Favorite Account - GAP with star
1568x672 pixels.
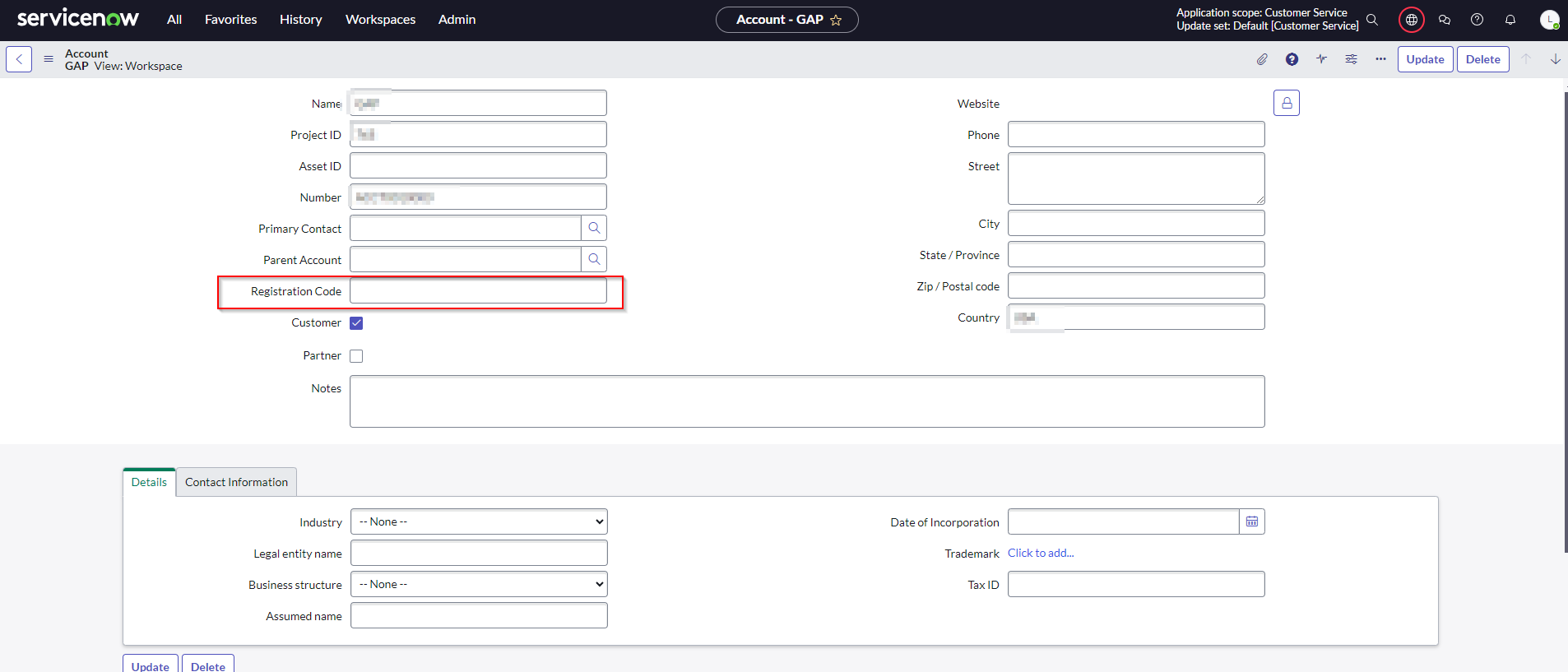[x=836, y=20]
